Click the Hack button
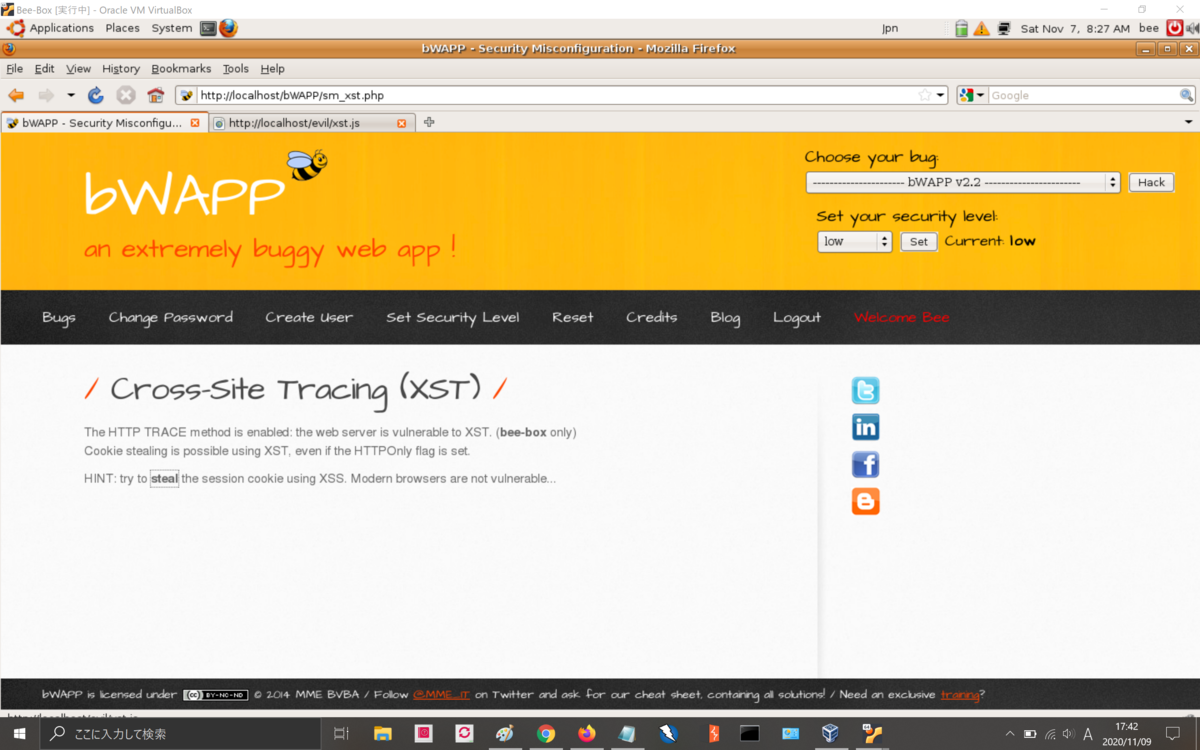Image resolution: width=1200 pixels, height=750 pixels. click(x=1151, y=182)
